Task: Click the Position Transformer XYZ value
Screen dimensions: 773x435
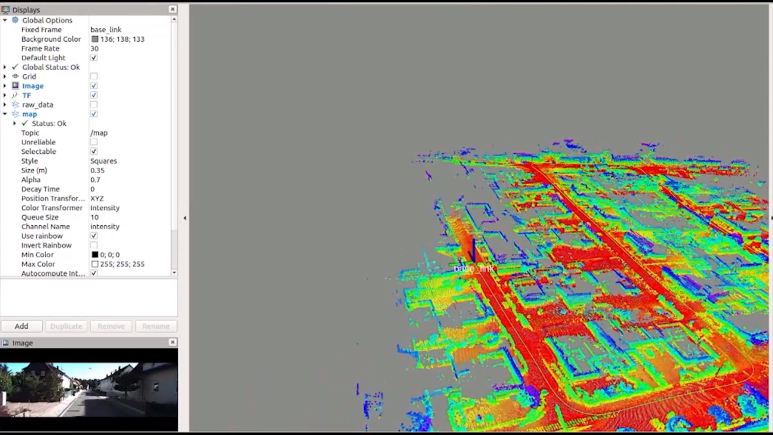Action: point(130,198)
